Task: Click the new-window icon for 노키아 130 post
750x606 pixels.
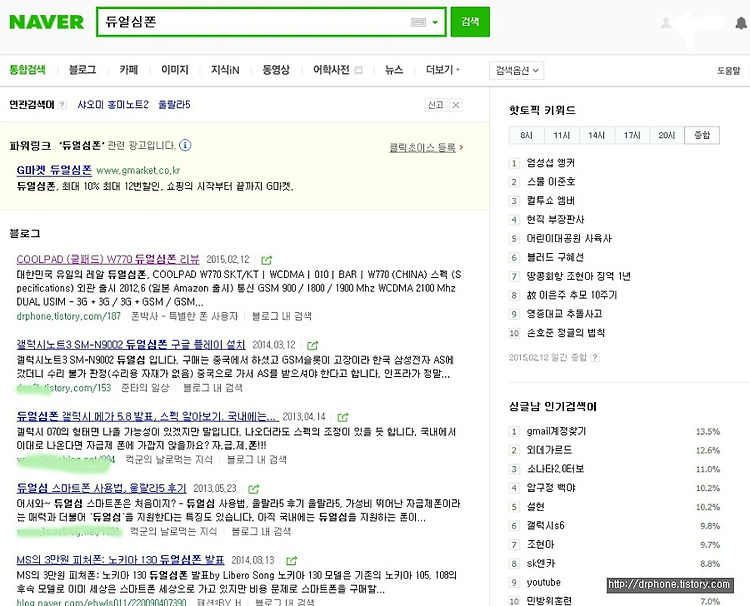Action: click(x=291, y=560)
